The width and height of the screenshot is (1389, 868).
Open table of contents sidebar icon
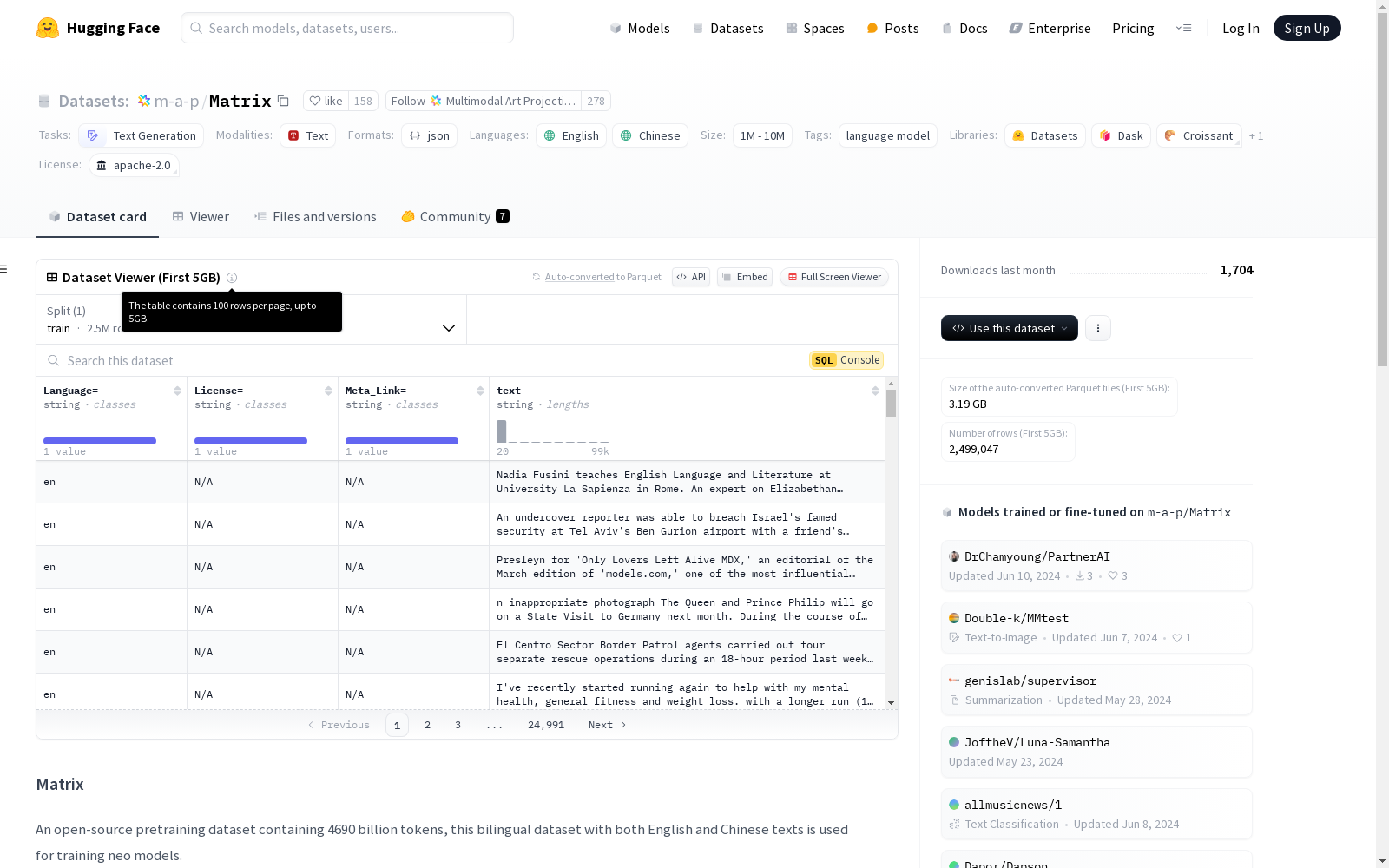click(3, 269)
